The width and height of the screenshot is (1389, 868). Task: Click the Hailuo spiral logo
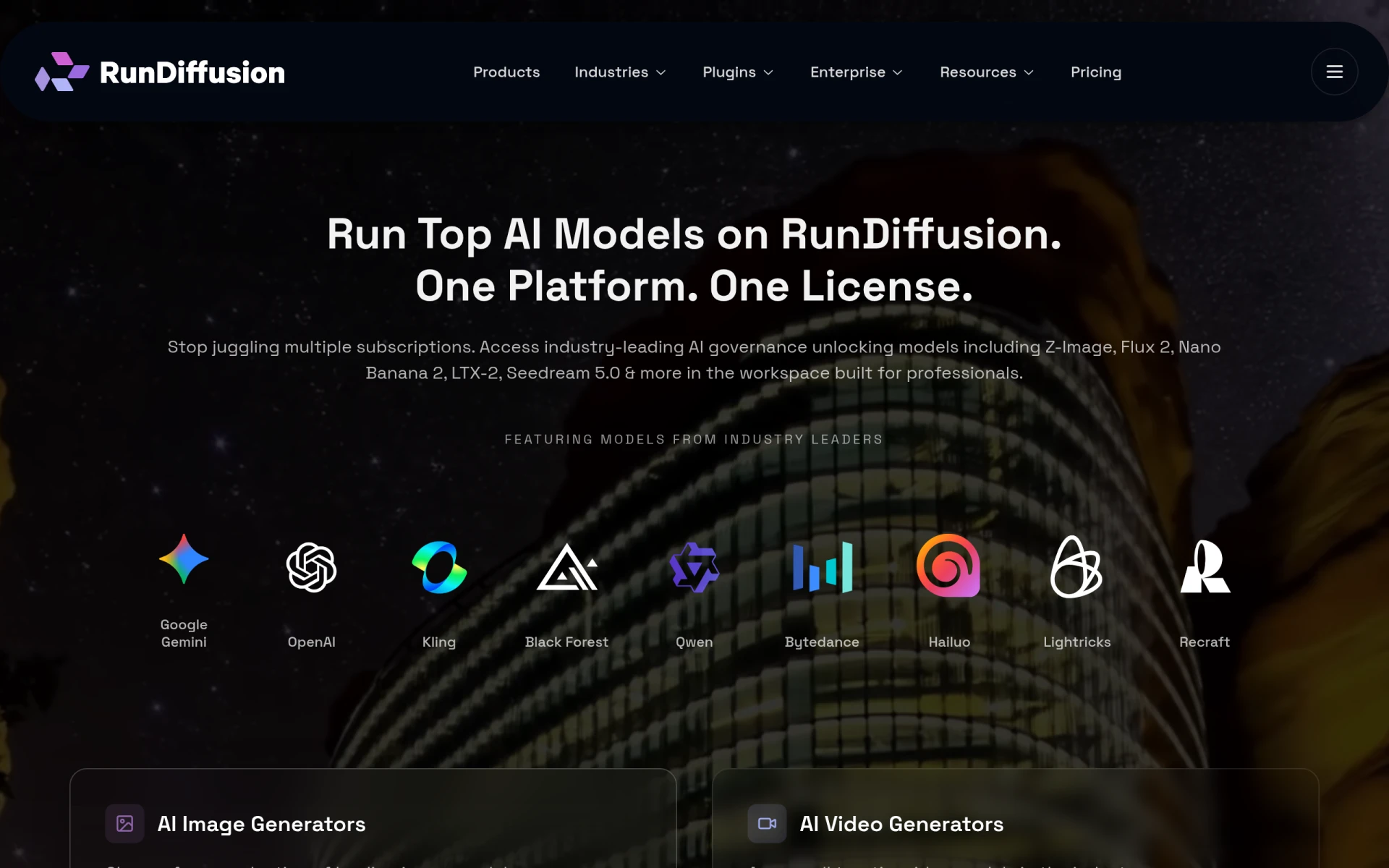pos(948,566)
